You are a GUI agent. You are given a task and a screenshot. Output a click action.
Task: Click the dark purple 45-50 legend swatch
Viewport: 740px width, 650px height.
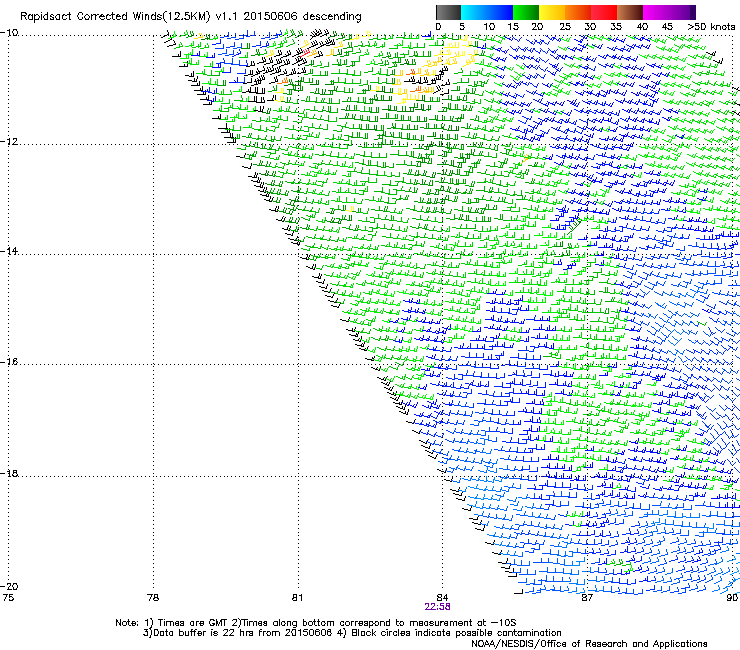pyautogui.click(x=682, y=12)
